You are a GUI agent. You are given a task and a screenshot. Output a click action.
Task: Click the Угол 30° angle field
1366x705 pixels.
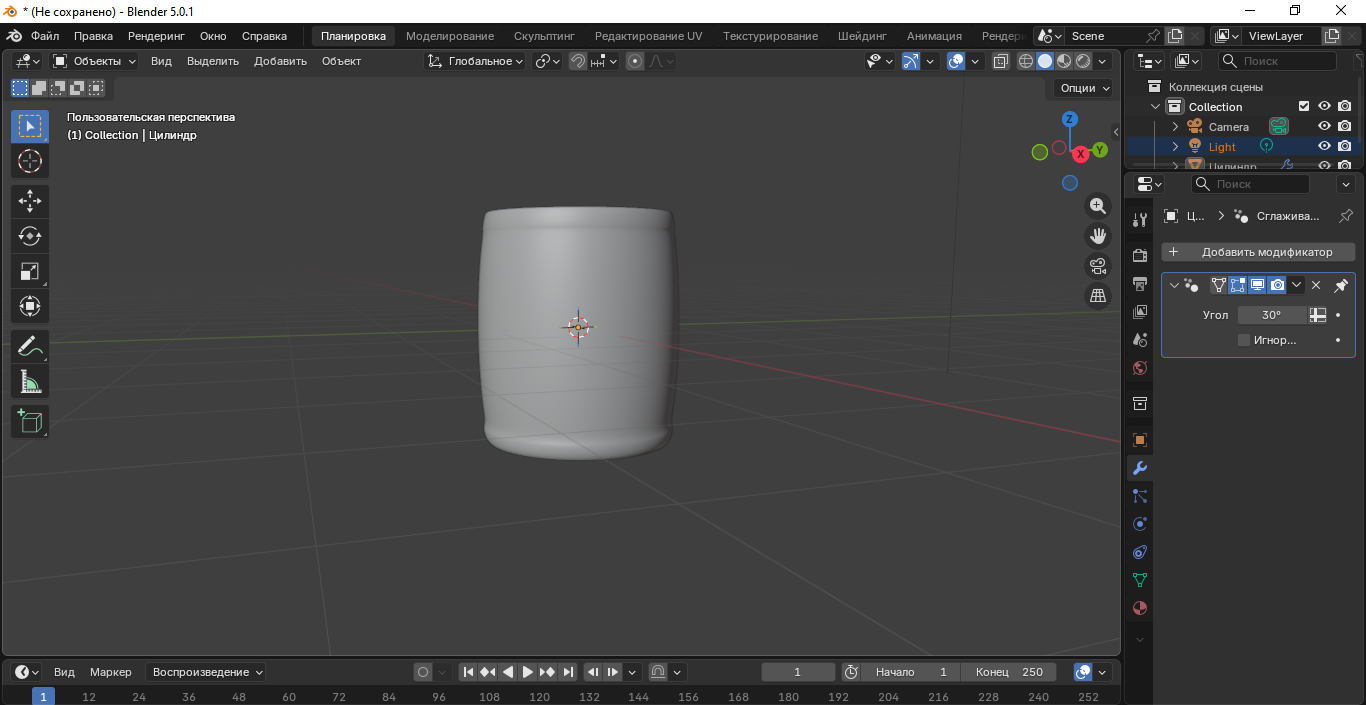(x=1271, y=315)
